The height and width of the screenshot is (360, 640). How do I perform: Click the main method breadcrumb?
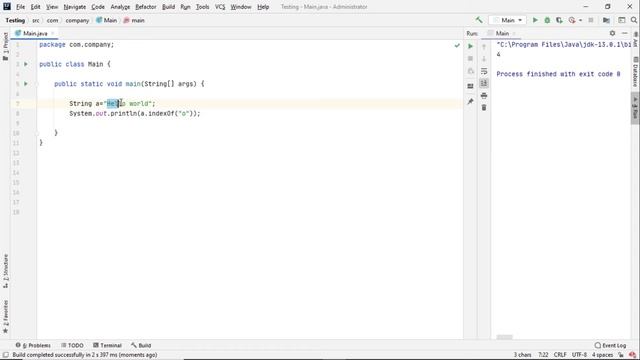tap(134, 20)
